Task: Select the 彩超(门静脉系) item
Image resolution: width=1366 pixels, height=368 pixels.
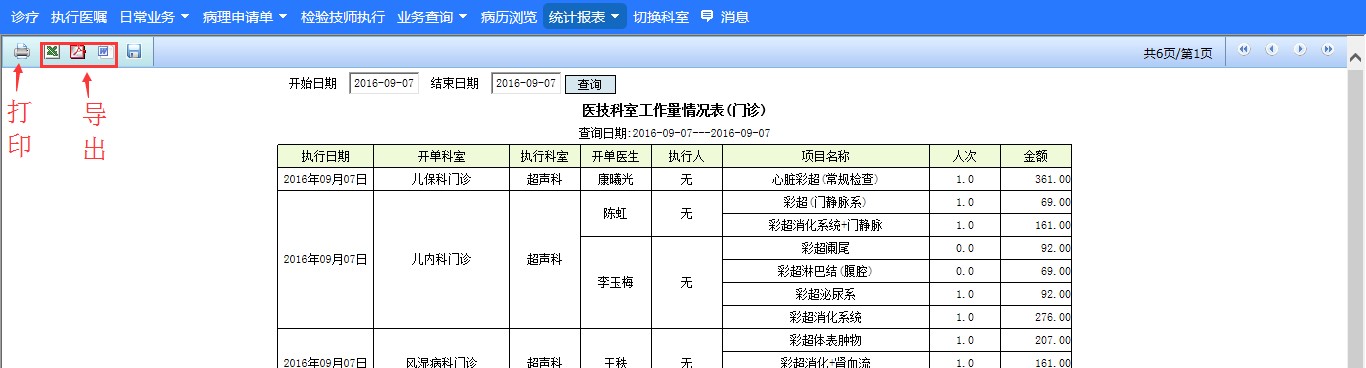Action: [x=825, y=202]
